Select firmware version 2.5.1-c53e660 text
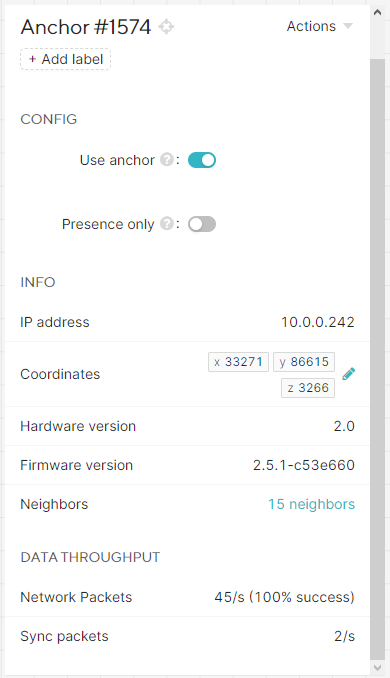 pos(304,465)
